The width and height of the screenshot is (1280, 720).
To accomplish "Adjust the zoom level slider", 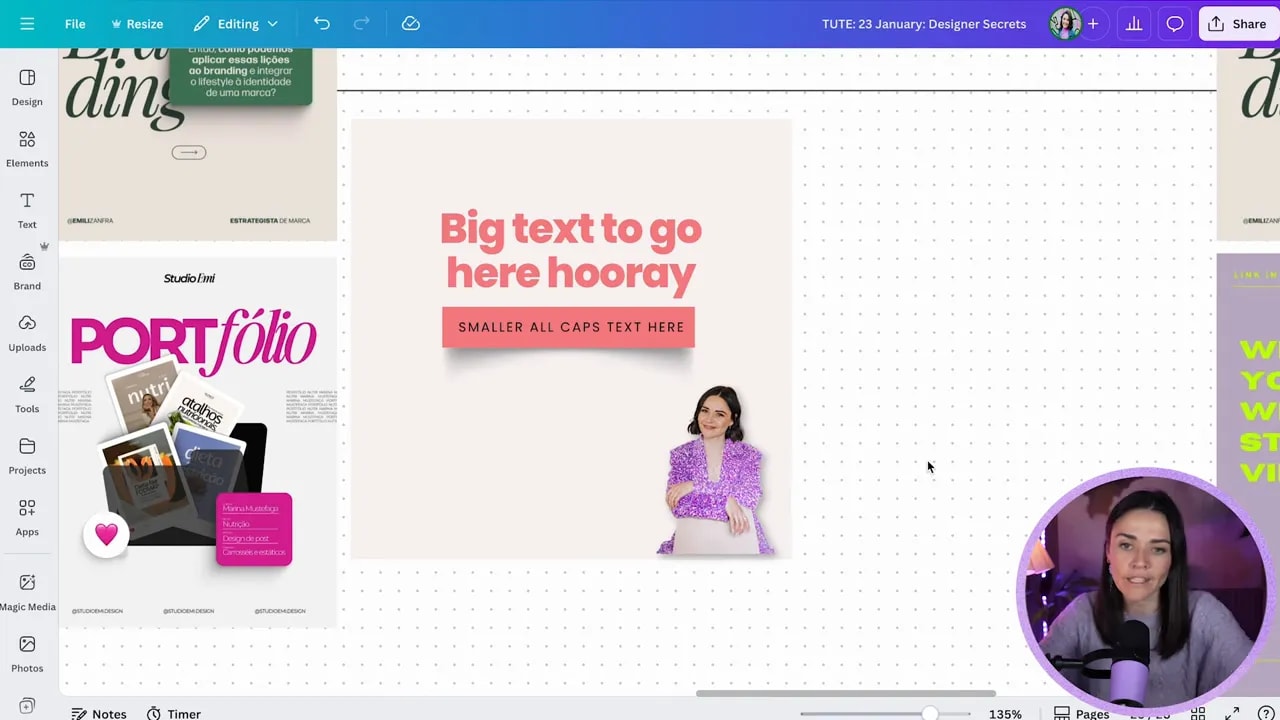I will [x=930, y=713].
